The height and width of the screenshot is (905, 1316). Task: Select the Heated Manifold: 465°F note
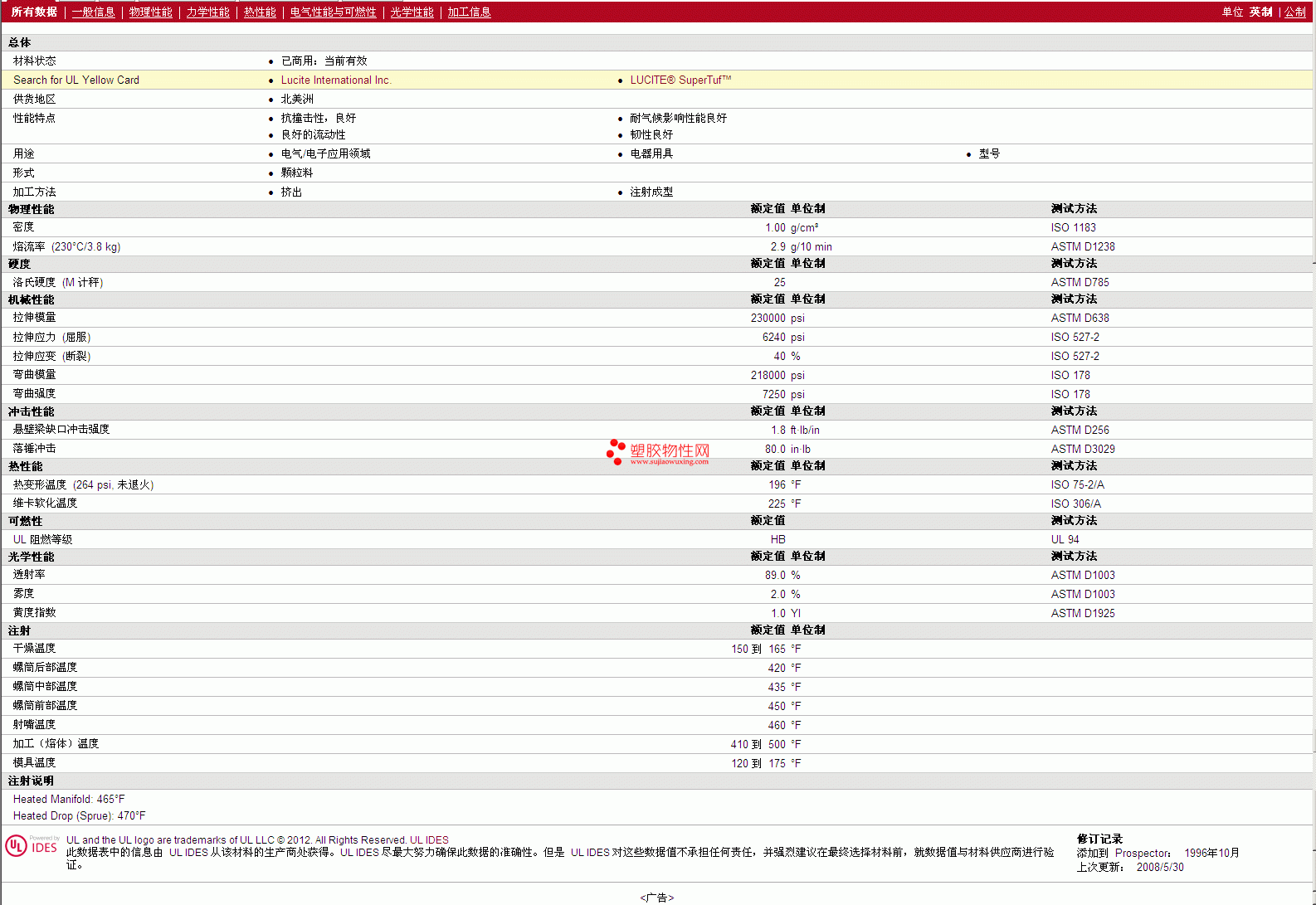click(69, 800)
